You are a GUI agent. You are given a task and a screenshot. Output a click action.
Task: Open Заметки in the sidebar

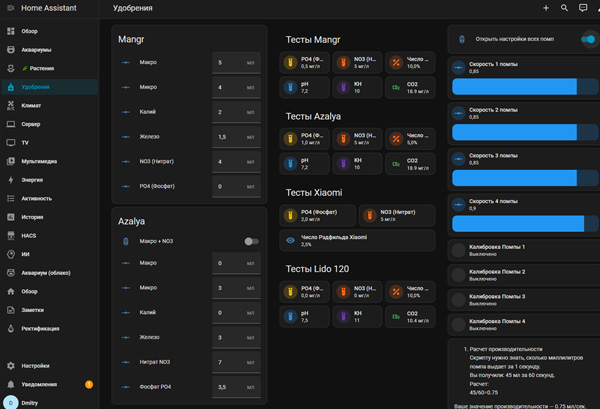(50, 310)
